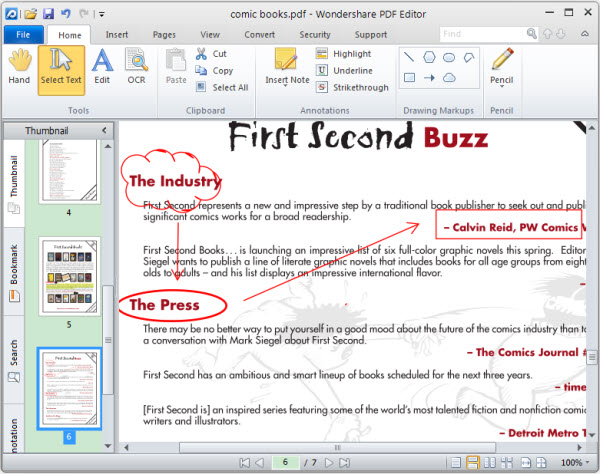Image resolution: width=600 pixels, height=474 pixels.
Task: Jump to next find result arrow
Action: point(561,34)
